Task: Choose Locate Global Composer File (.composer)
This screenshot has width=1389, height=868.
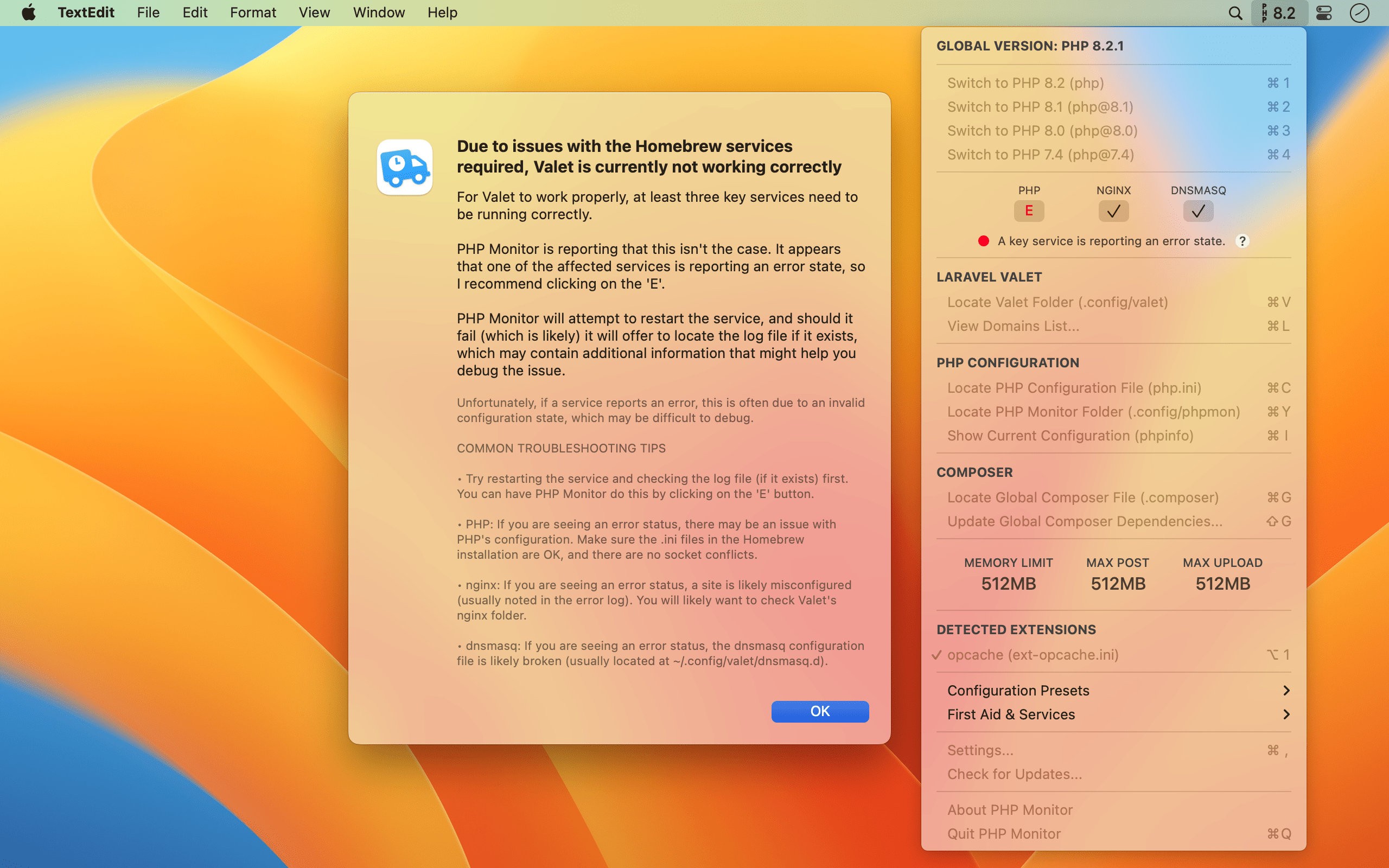Action: [1113, 497]
